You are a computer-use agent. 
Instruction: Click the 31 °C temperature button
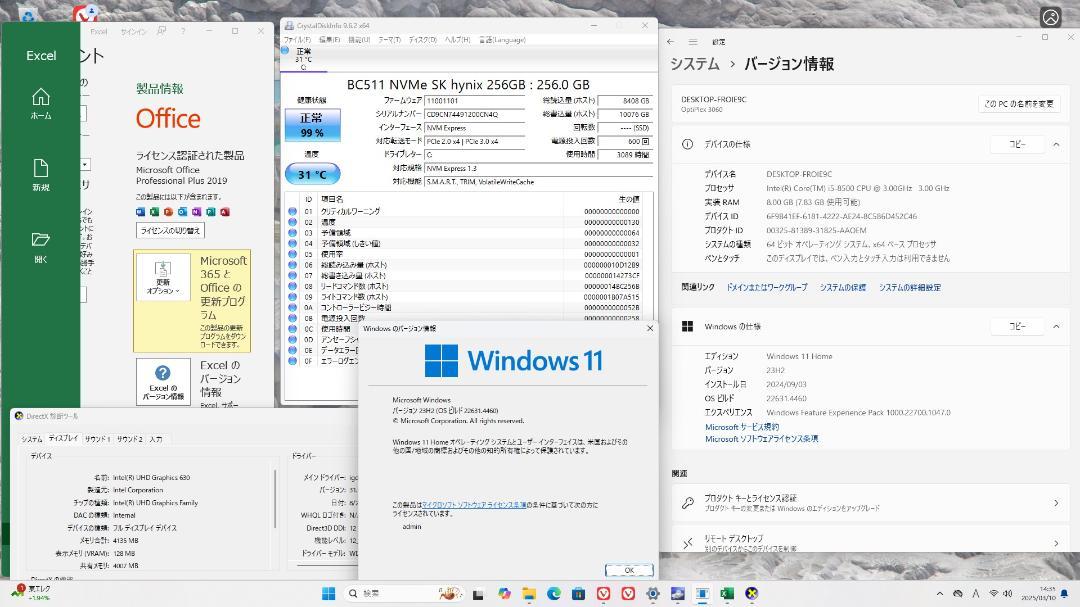[312, 174]
